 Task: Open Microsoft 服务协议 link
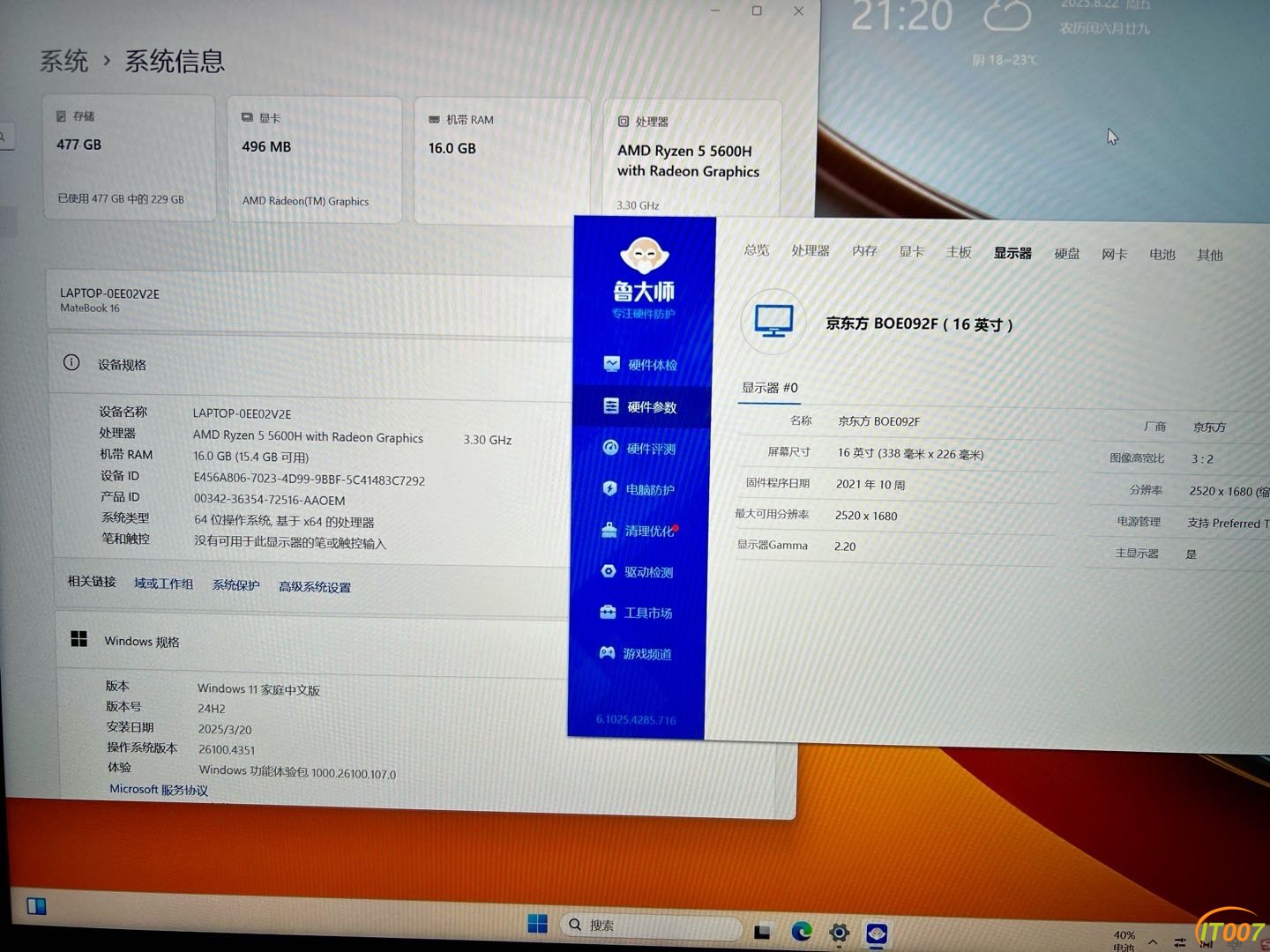[x=159, y=790]
